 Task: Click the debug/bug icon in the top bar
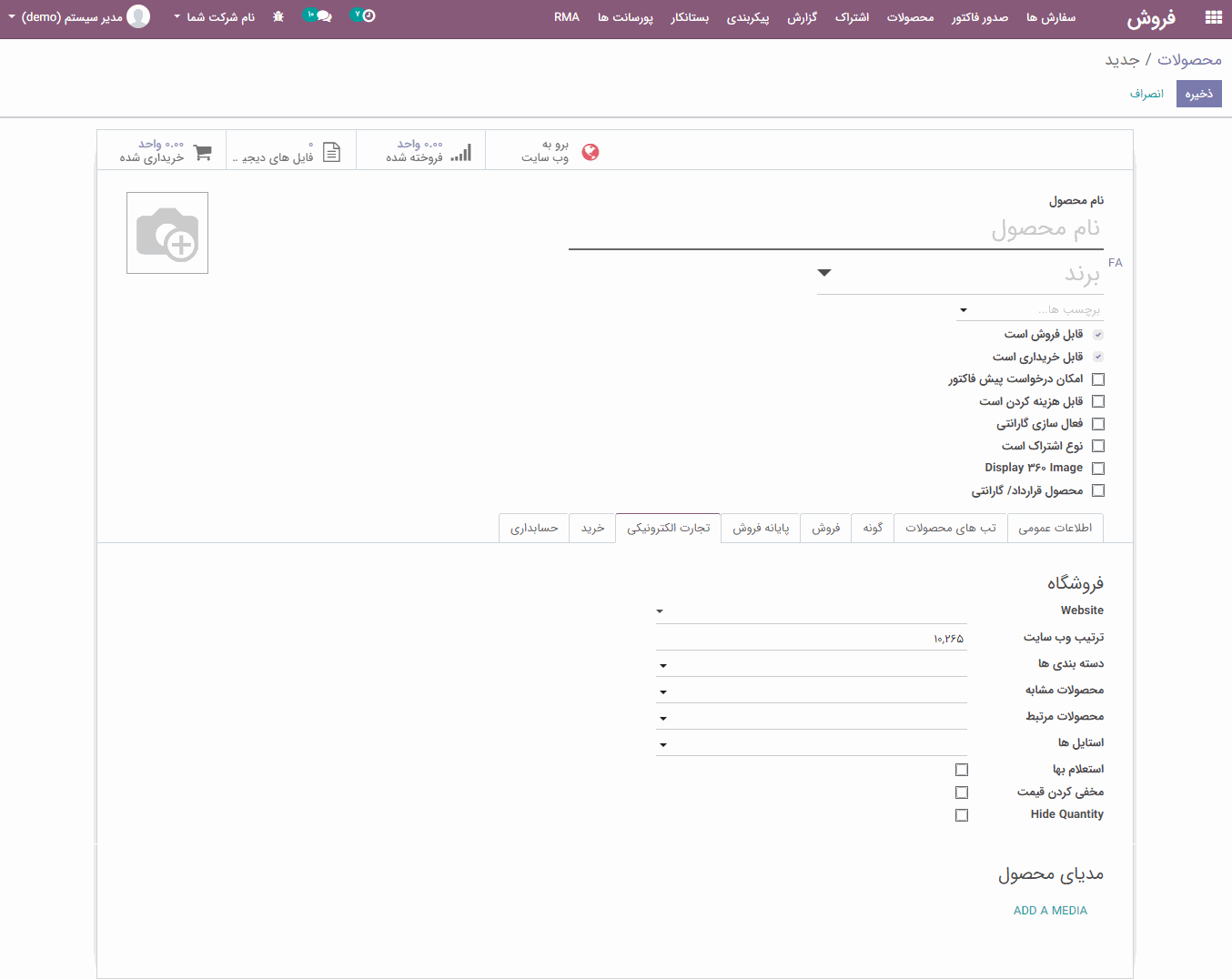coord(278,15)
